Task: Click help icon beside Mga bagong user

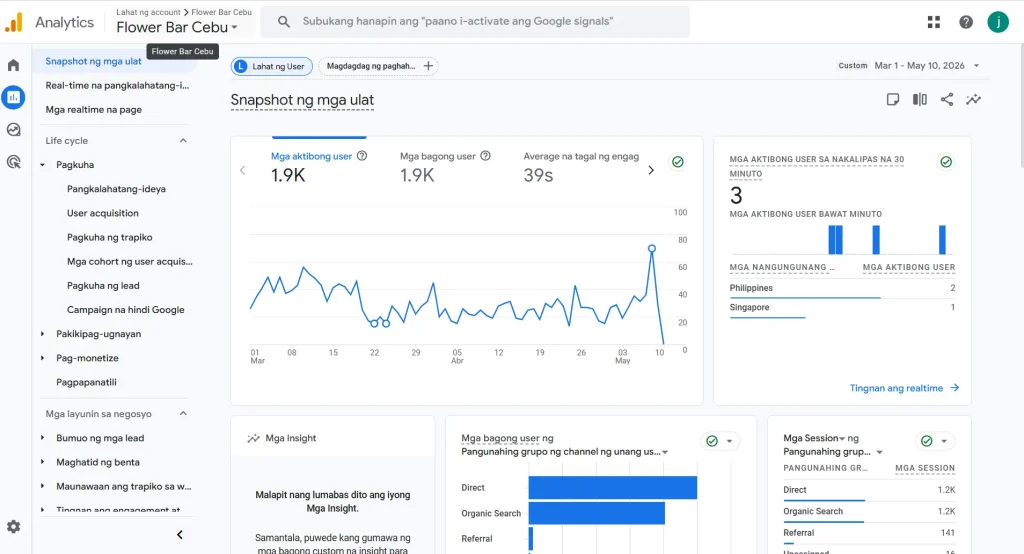Action: click(485, 156)
